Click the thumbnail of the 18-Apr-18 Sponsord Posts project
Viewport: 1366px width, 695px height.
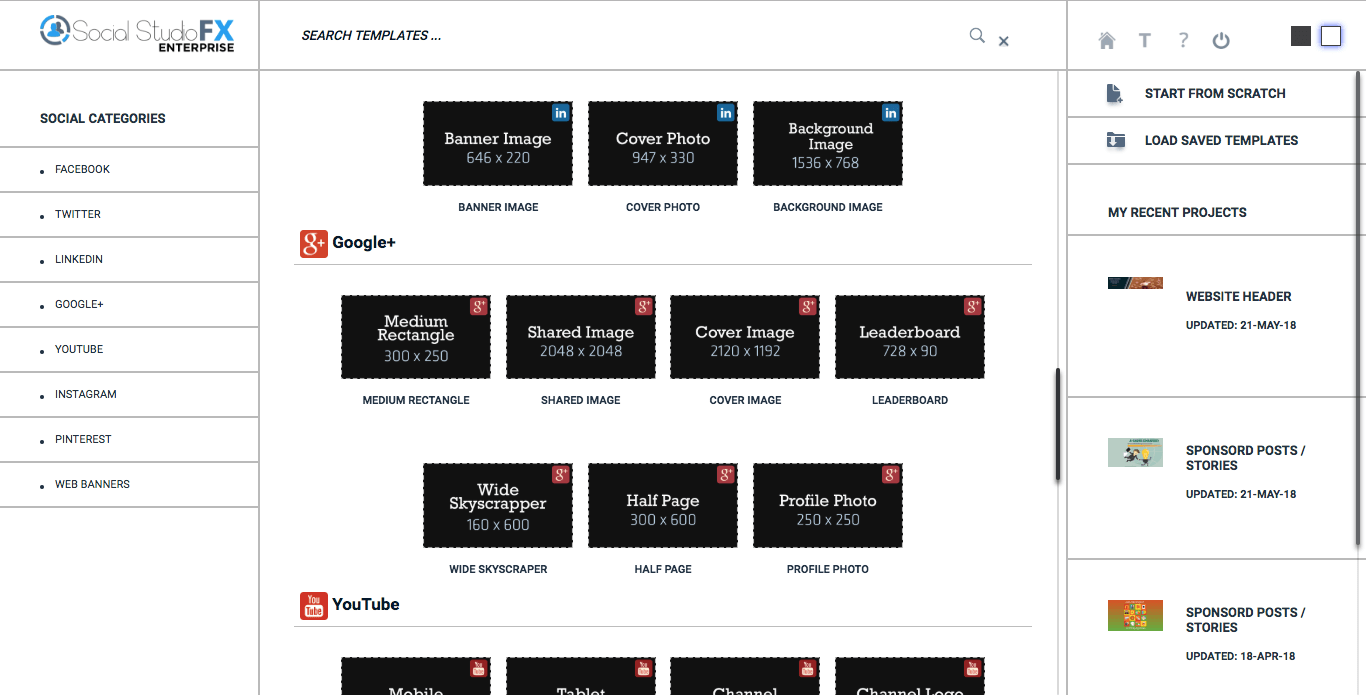pos(1135,615)
